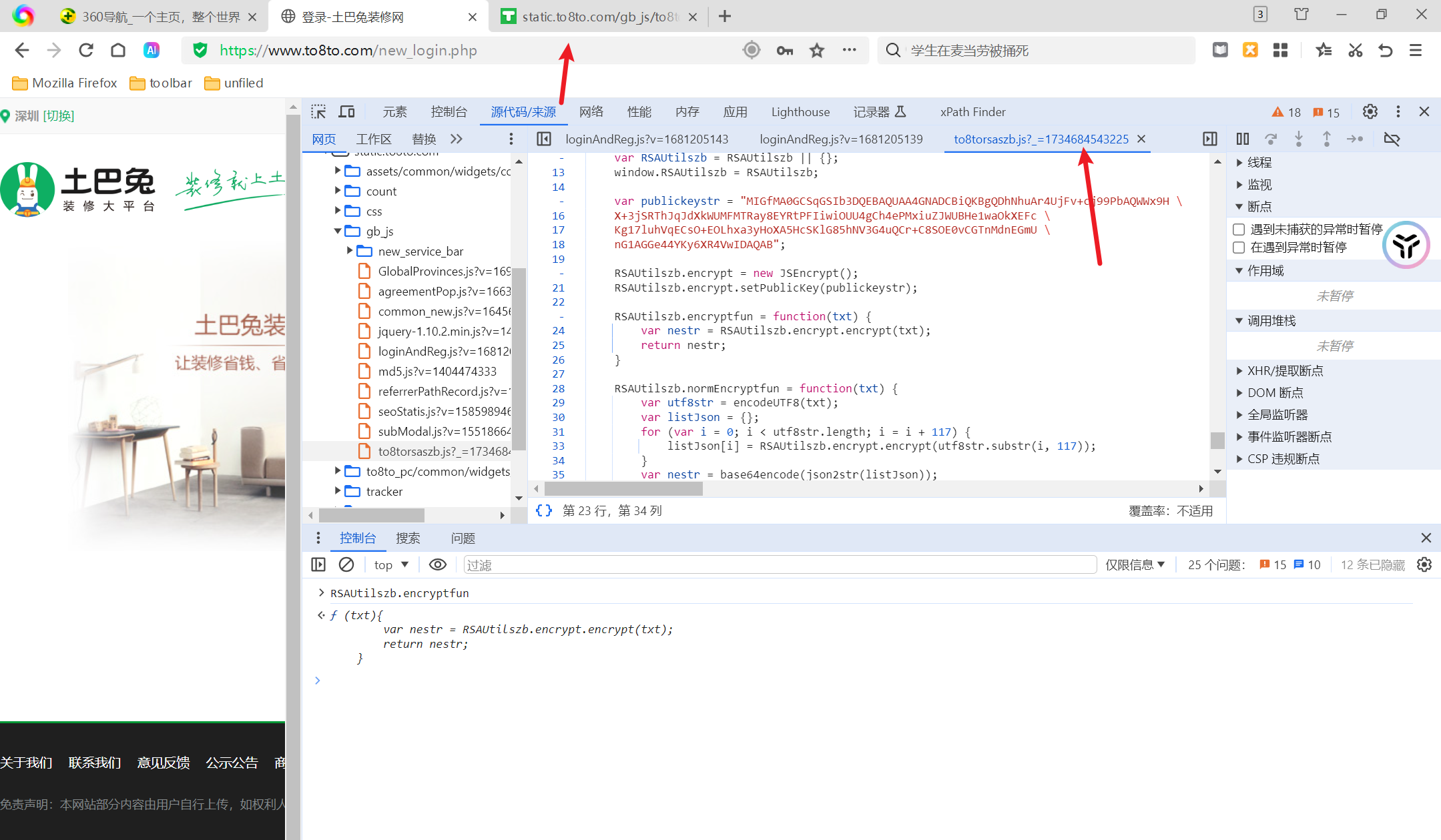Click deactivate breakpoints icon
1441x840 pixels.
point(1392,139)
